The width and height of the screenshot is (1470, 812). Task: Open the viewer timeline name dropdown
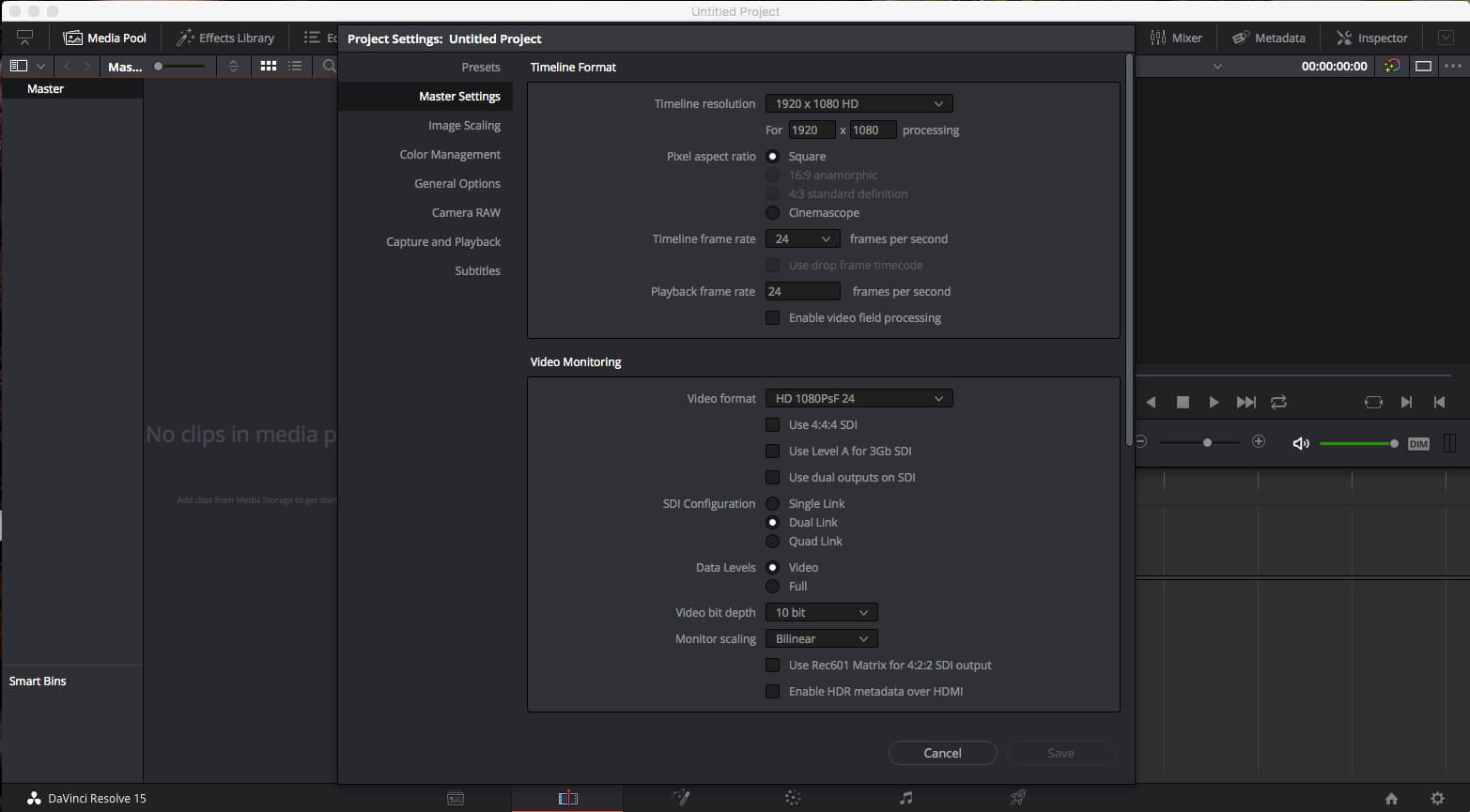(1217, 66)
